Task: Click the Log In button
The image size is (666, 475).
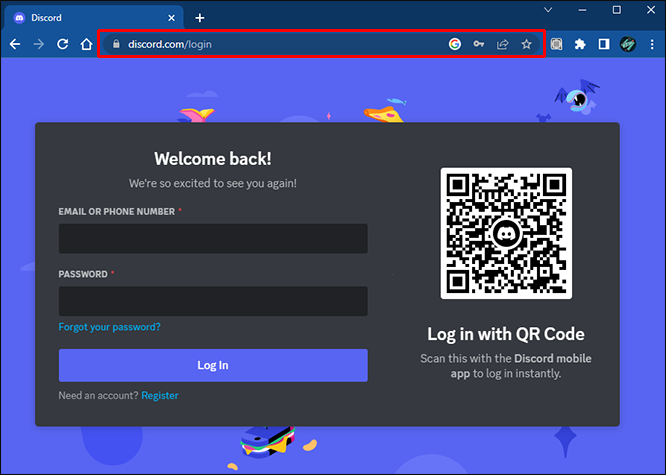Action: click(x=213, y=365)
